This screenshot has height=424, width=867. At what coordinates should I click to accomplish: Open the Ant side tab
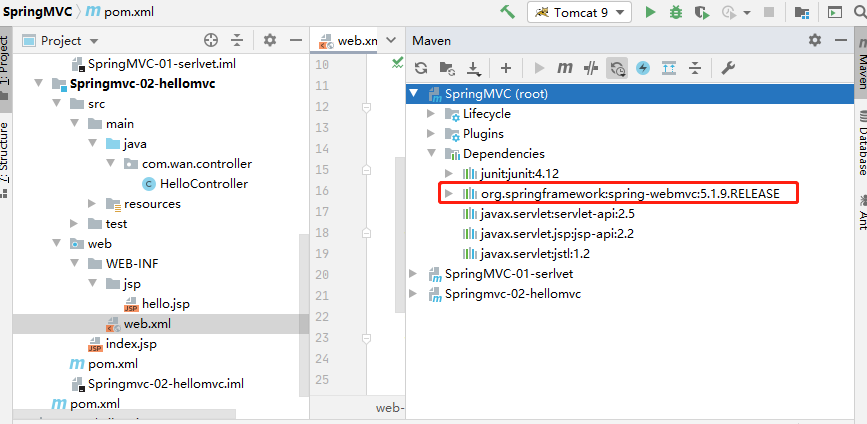(x=861, y=213)
